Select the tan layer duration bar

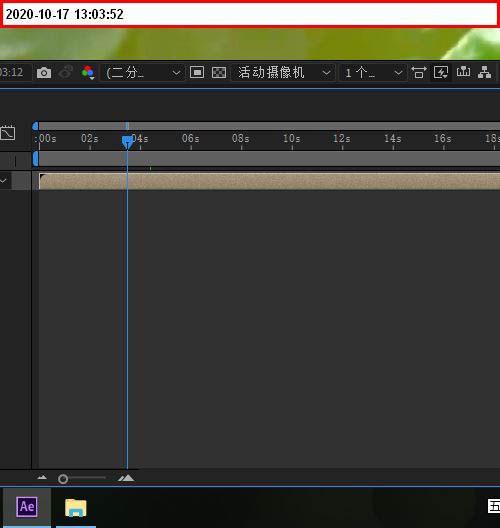(269, 181)
